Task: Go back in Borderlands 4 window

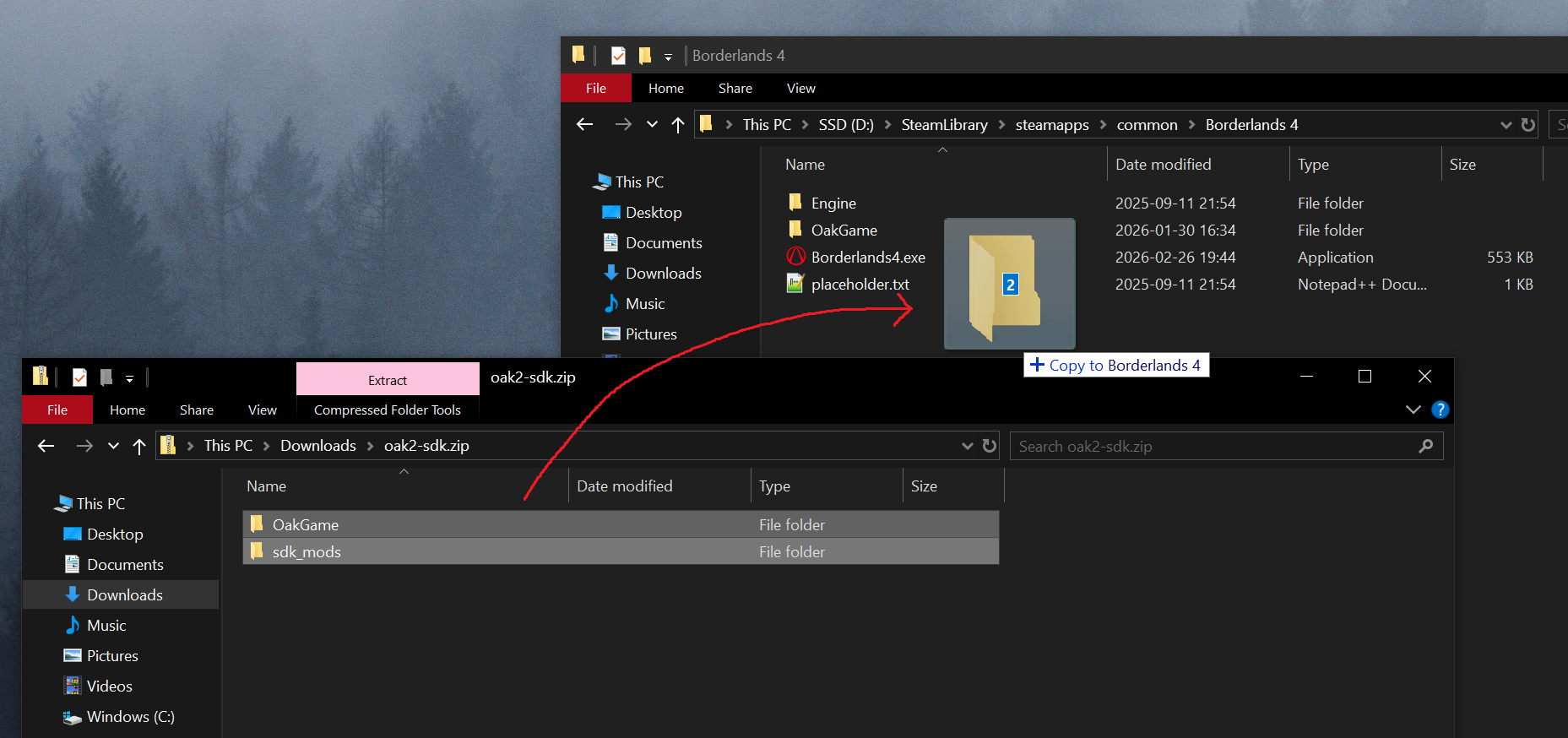Action: pyautogui.click(x=584, y=125)
